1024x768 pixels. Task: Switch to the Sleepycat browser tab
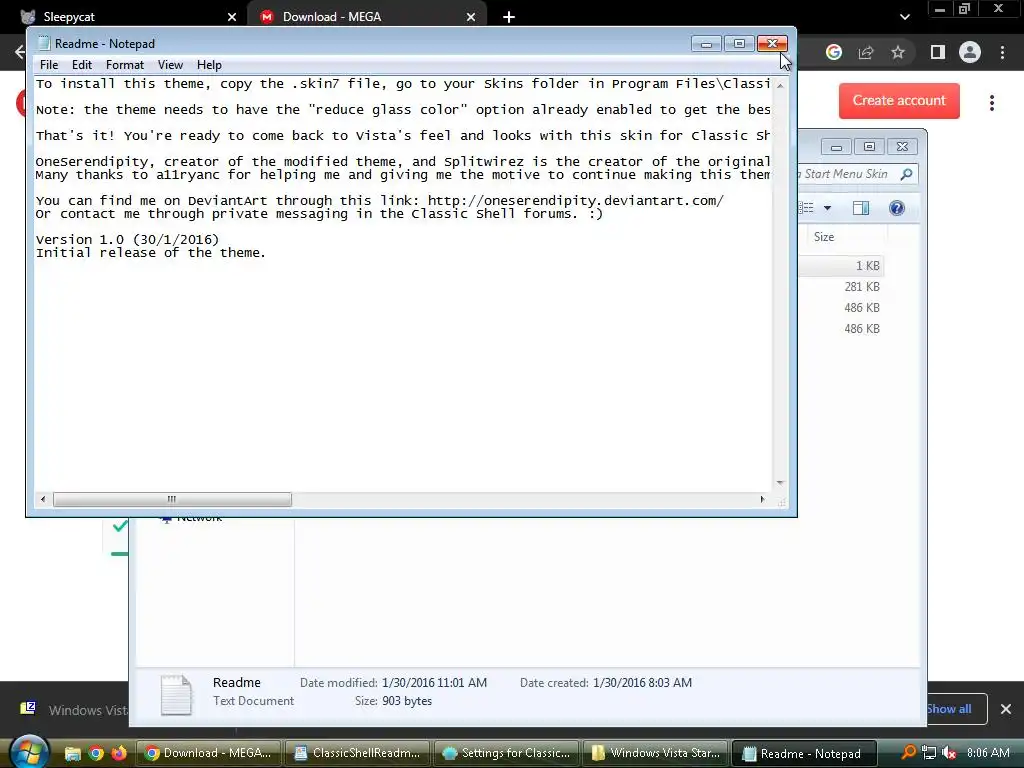(124, 16)
